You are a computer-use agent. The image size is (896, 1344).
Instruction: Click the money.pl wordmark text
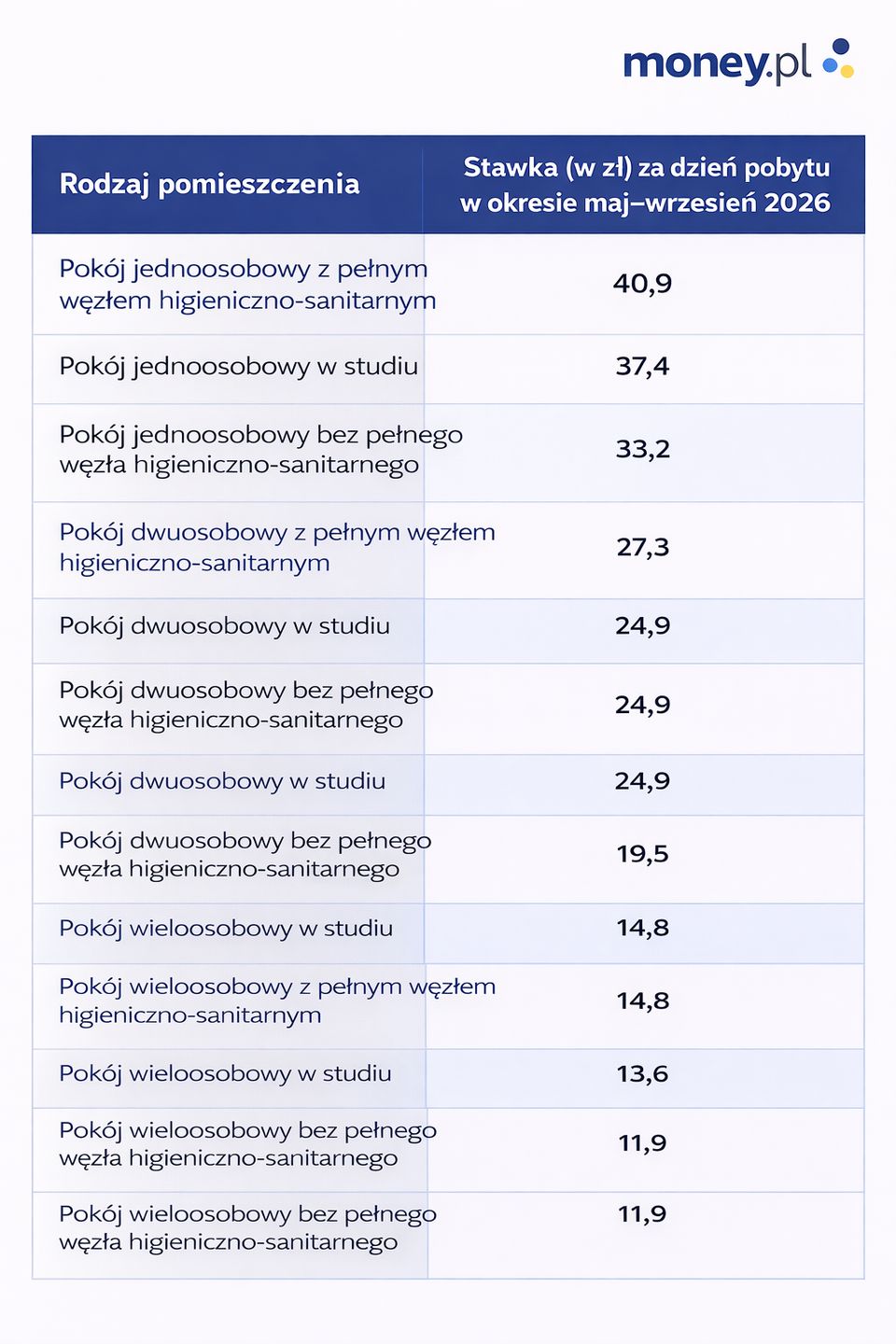[716, 64]
